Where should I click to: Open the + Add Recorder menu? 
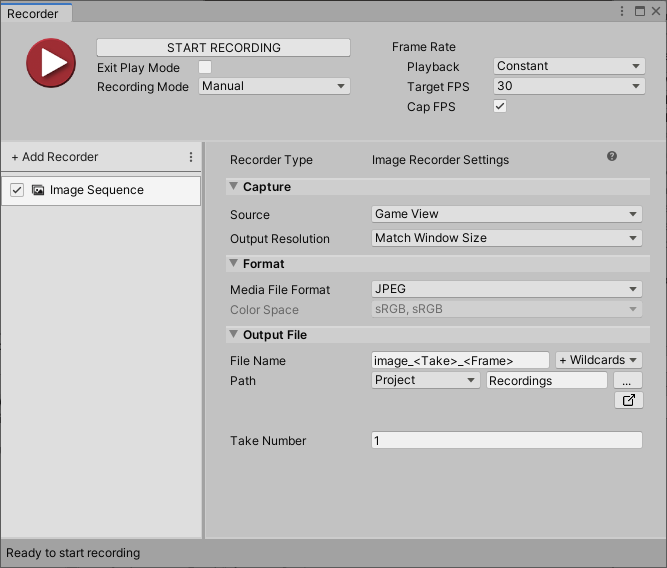[x=55, y=157]
